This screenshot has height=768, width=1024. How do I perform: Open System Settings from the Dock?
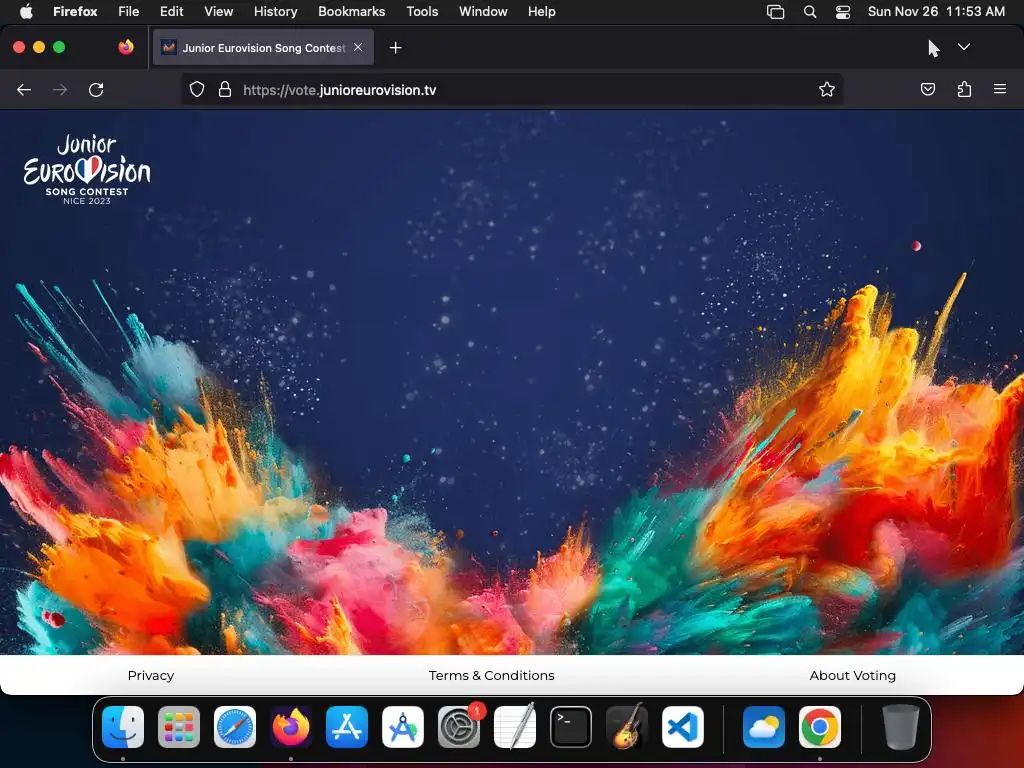(x=459, y=727)
